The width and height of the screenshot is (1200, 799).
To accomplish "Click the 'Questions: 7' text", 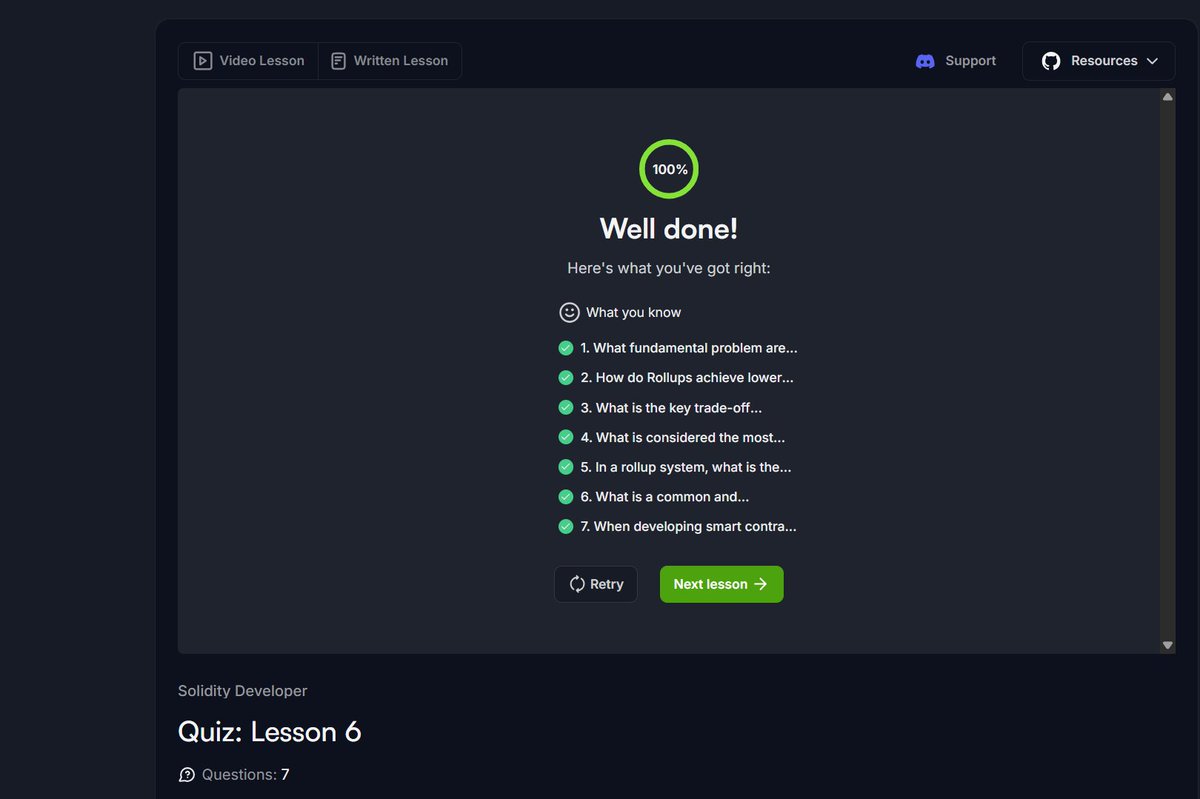I will pos(245,775).
